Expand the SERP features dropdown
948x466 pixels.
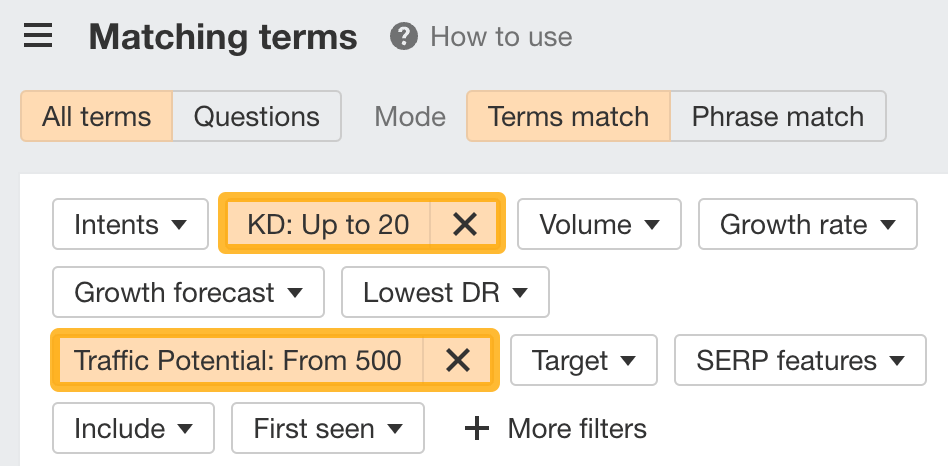pyautogui.click(x=800, y=360)
